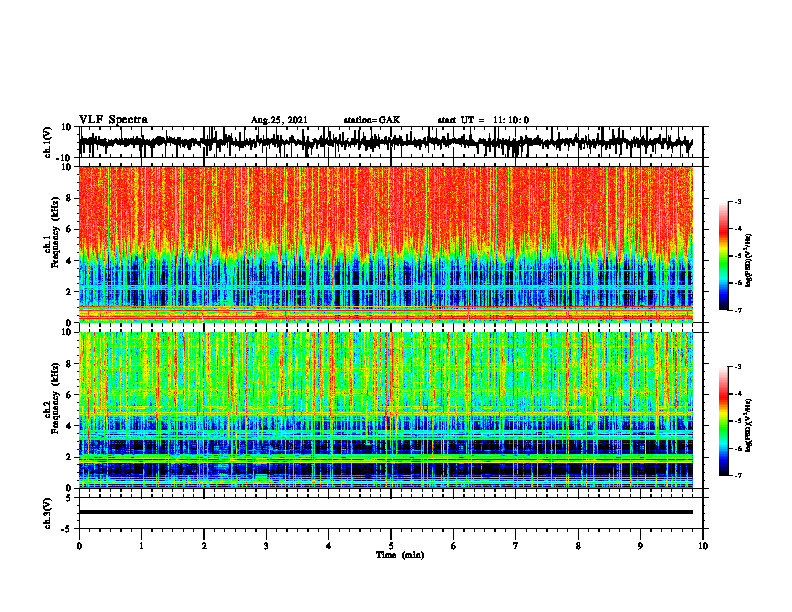Click the ch.3(V) axis label
792x612 pixels.
[x=48, y=513]
